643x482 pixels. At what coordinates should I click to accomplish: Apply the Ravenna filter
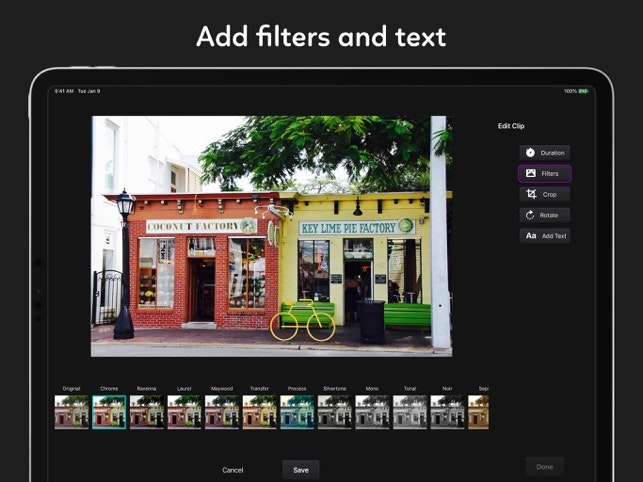tap(147, 411)
